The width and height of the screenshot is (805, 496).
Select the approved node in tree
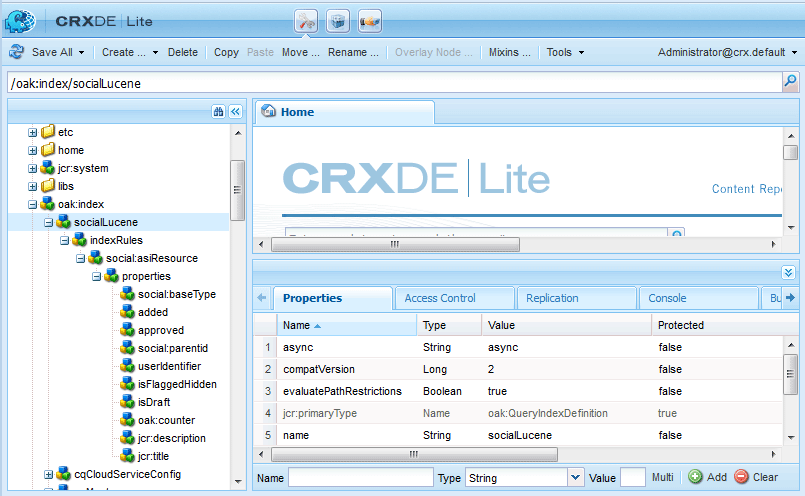161,330
